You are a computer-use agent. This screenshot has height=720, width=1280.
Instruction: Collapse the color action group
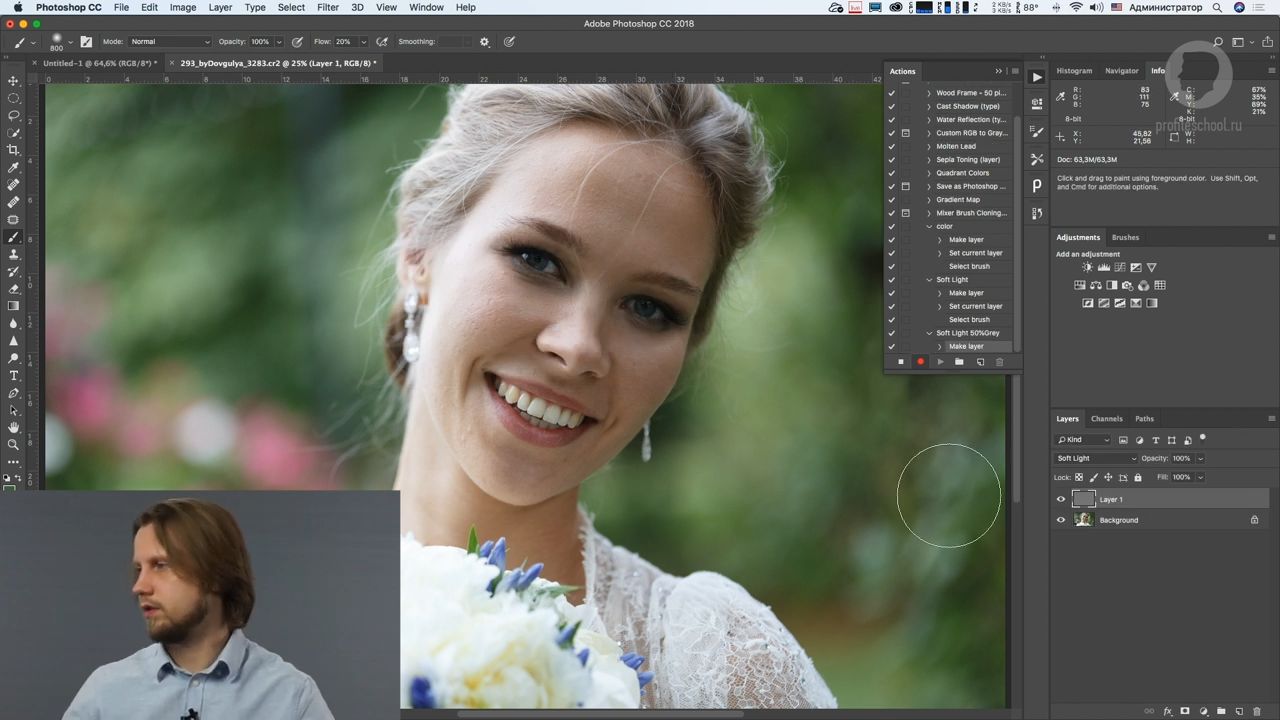(929, 226)
